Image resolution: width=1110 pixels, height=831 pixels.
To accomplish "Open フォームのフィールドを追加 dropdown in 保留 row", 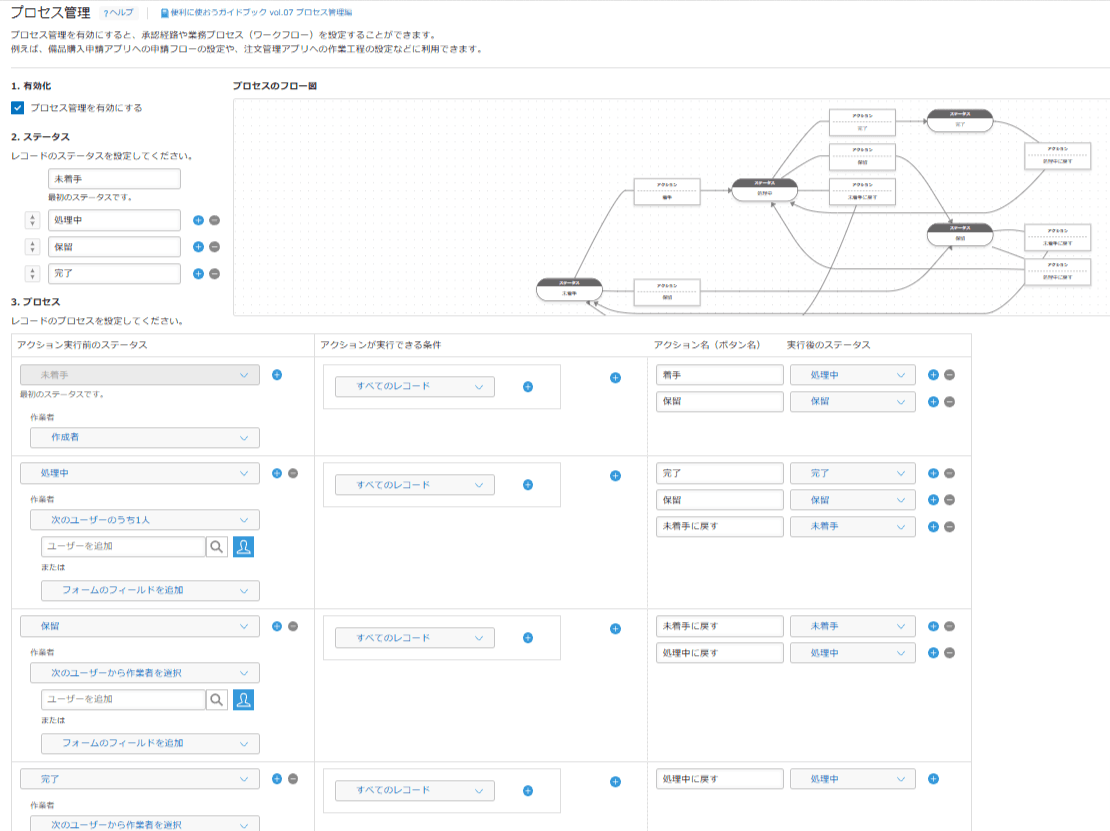I will [150, 743].
